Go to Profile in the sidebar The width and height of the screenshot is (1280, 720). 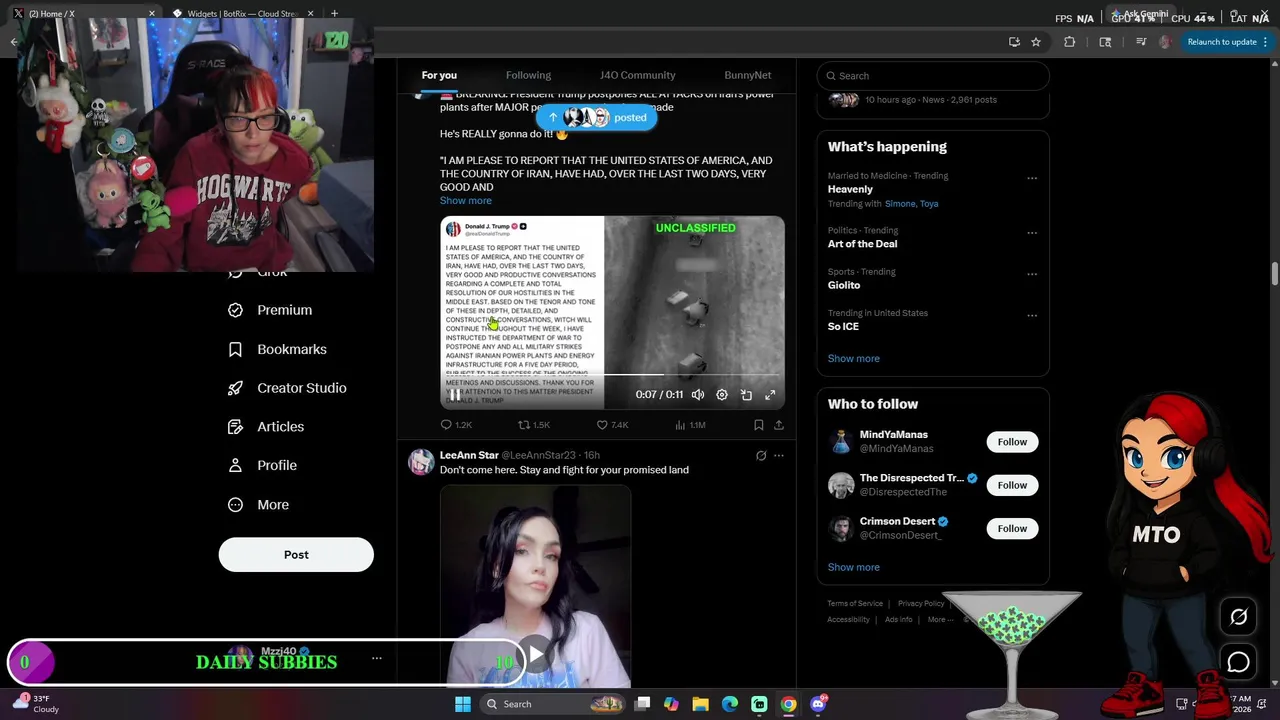point(262,465)
